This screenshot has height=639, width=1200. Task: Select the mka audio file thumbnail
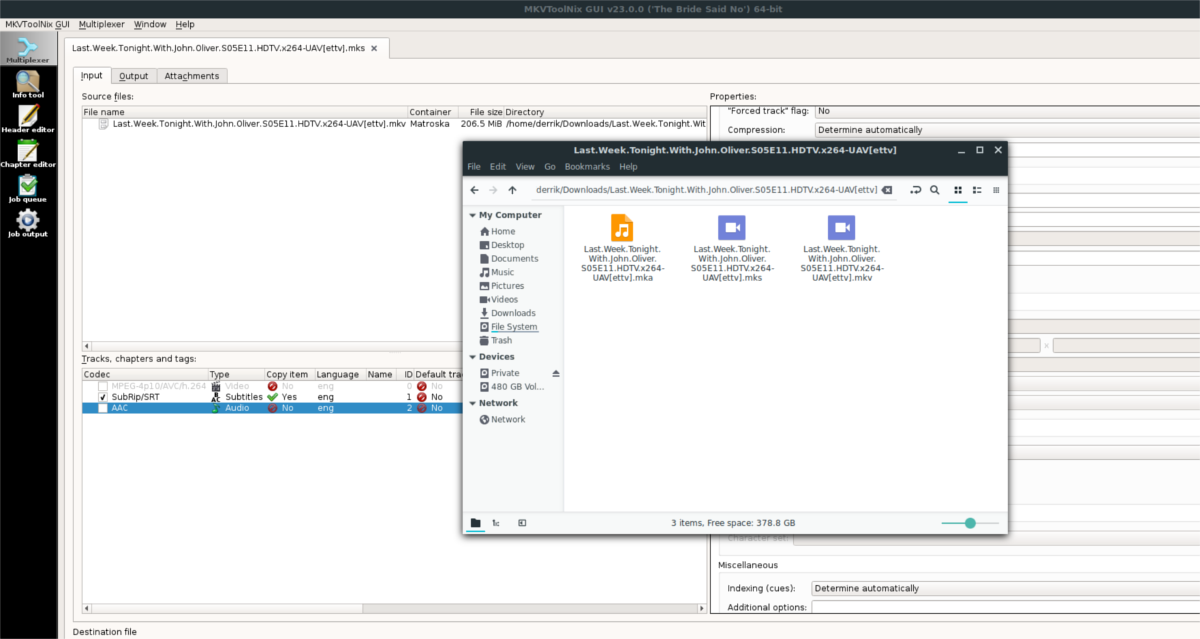click(x=622, y=228)
